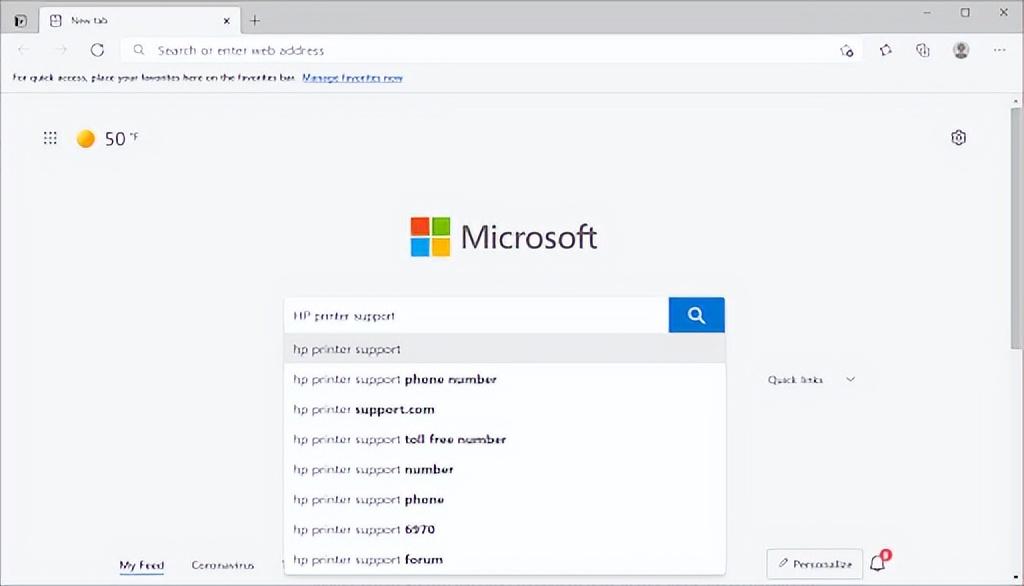The height and width of the screenshot is (586, 1024).
Task: Click the browser Back arrow
Action: point(24,50)
